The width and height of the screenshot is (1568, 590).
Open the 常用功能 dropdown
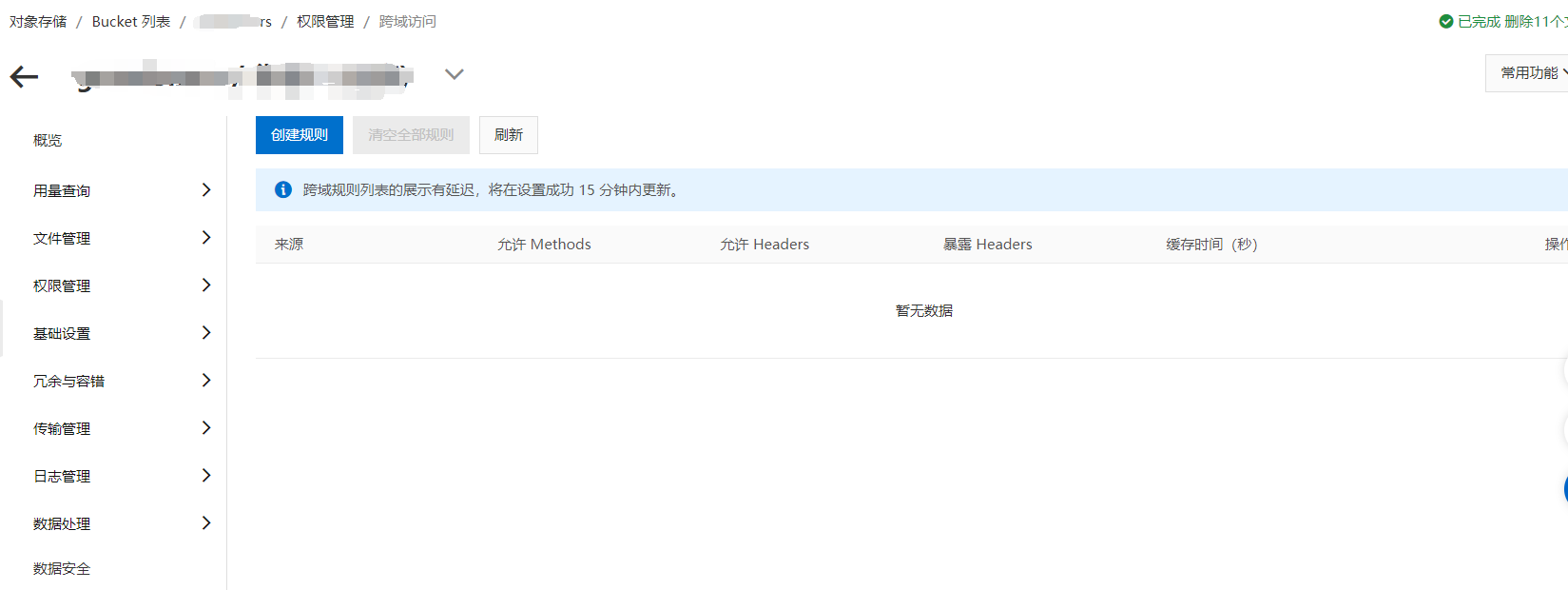[1527, 73]
